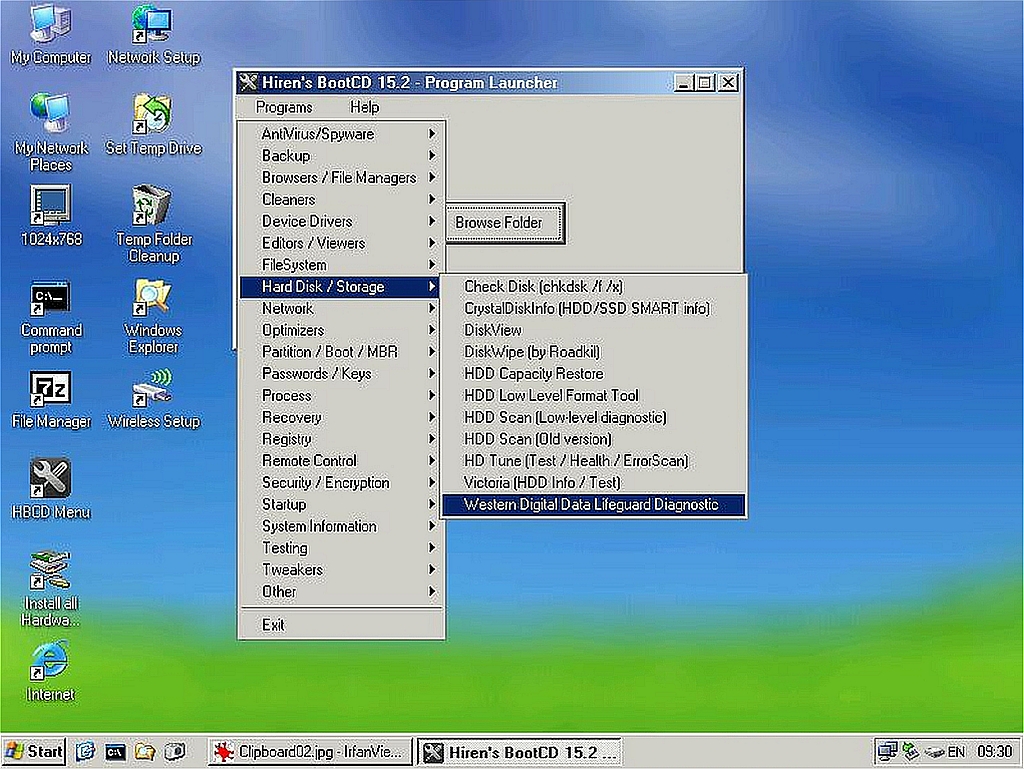Click the Hiren's wrench icon in title bar

coord(248,82)
